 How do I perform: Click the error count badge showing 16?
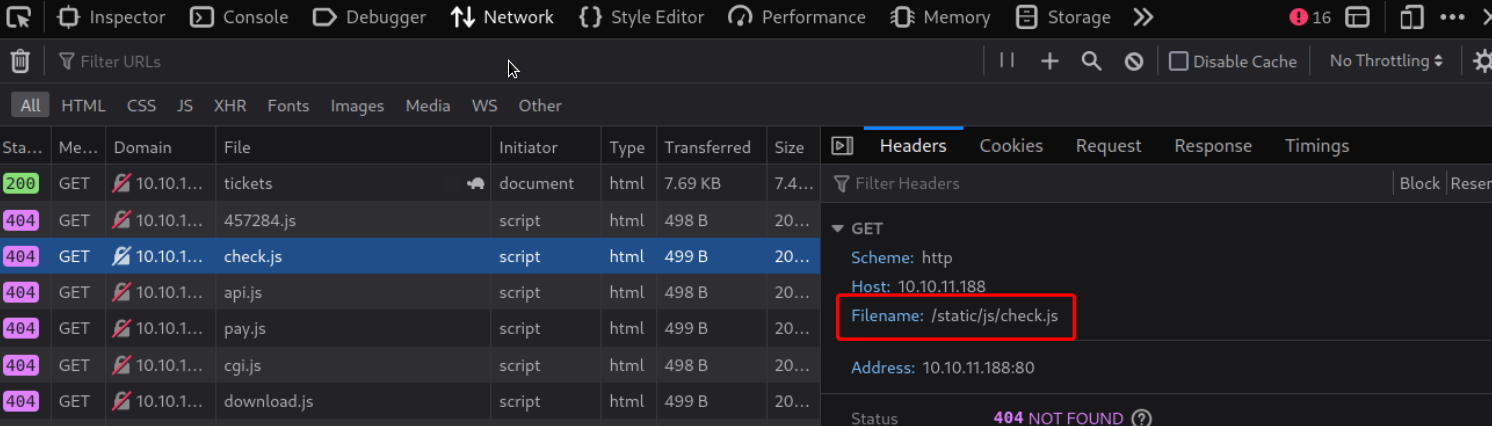click(1310, 17)
